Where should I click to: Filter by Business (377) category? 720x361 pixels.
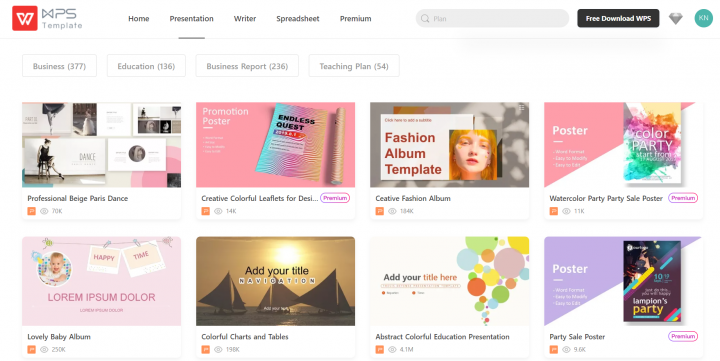(x=59, y=66)
